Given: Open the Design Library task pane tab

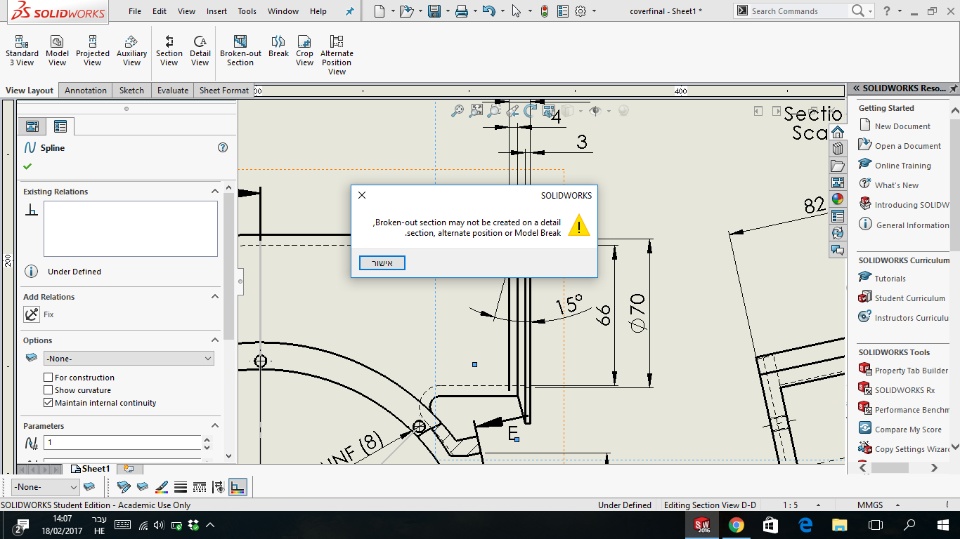Looking at the screenshot, I should [838, 149].
